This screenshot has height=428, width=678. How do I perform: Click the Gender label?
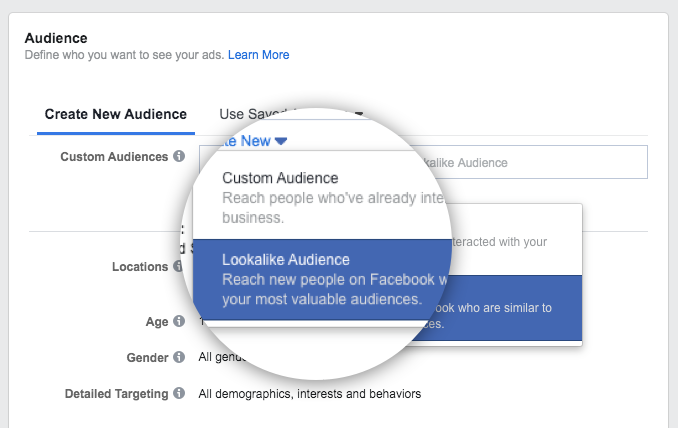coord(147,358)
